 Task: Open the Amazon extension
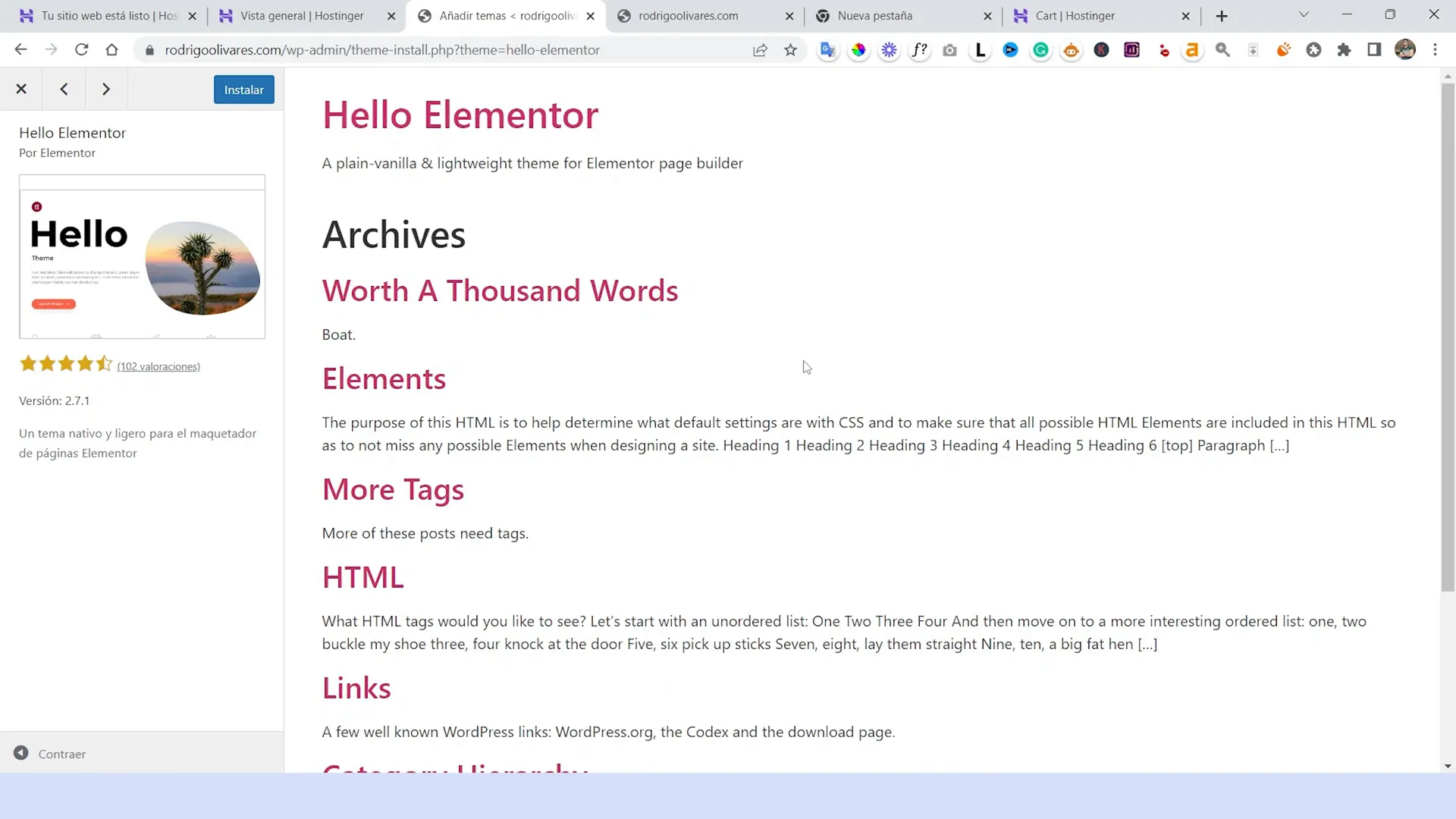pyautogui.click(x=1192, y=50)
